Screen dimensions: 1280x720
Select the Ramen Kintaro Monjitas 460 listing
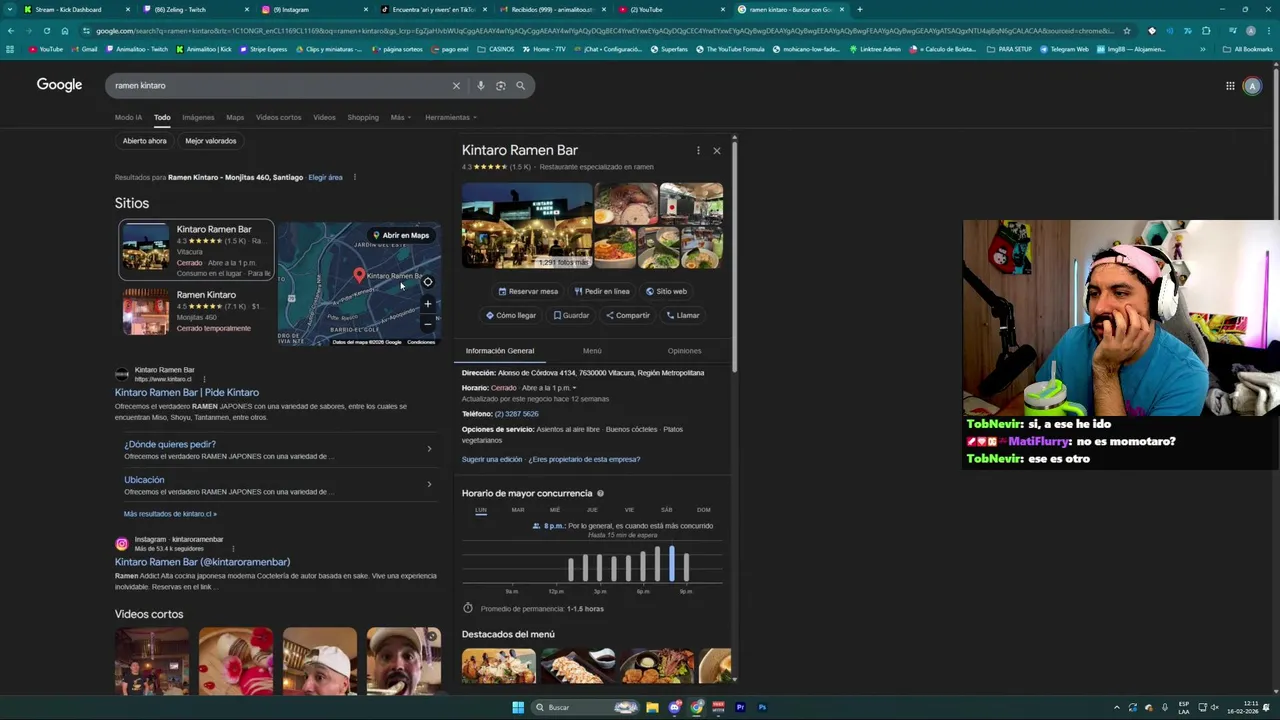pyautogui.click(x=196, y=311)
